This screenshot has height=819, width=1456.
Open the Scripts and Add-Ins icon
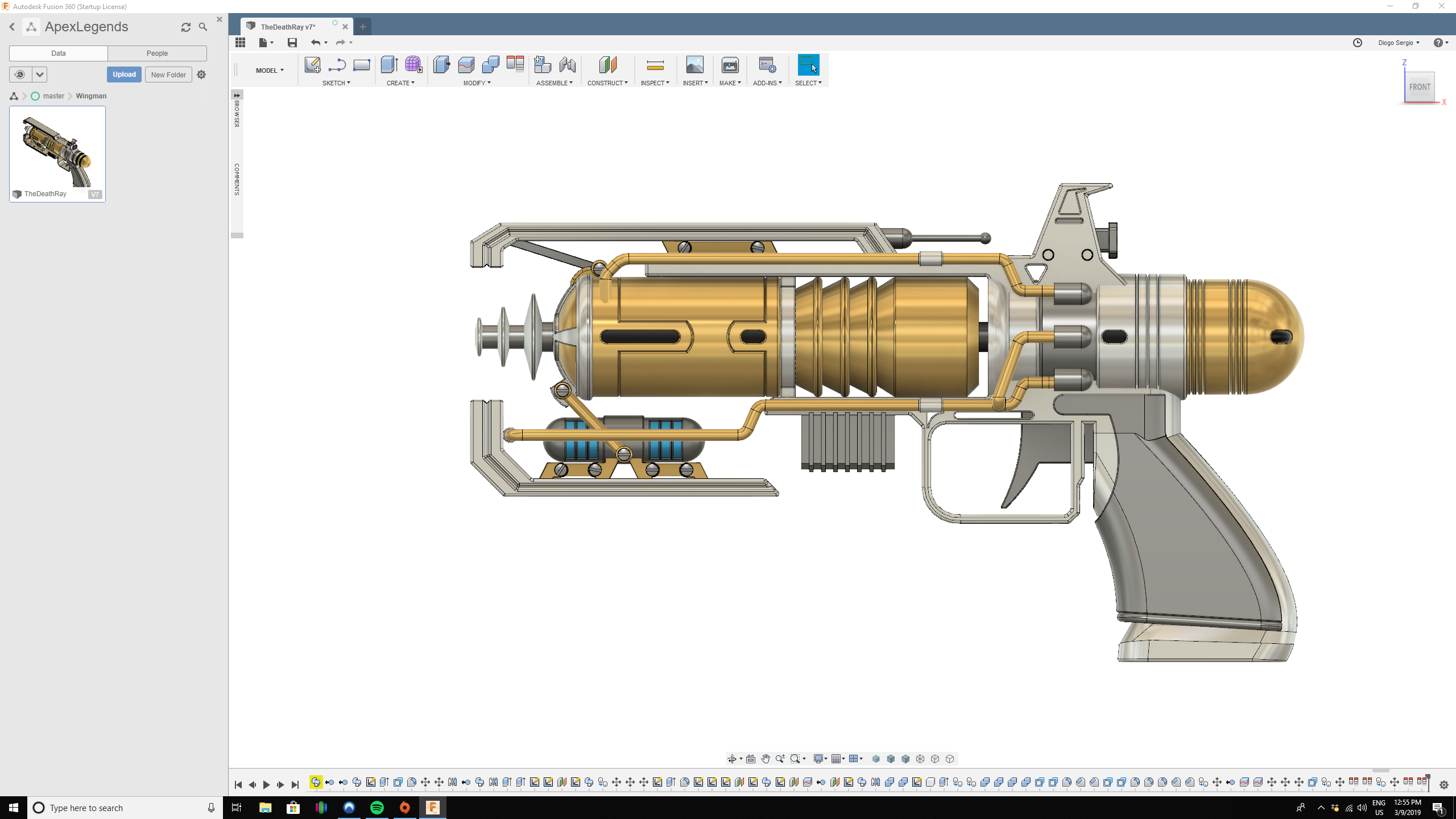767,65
